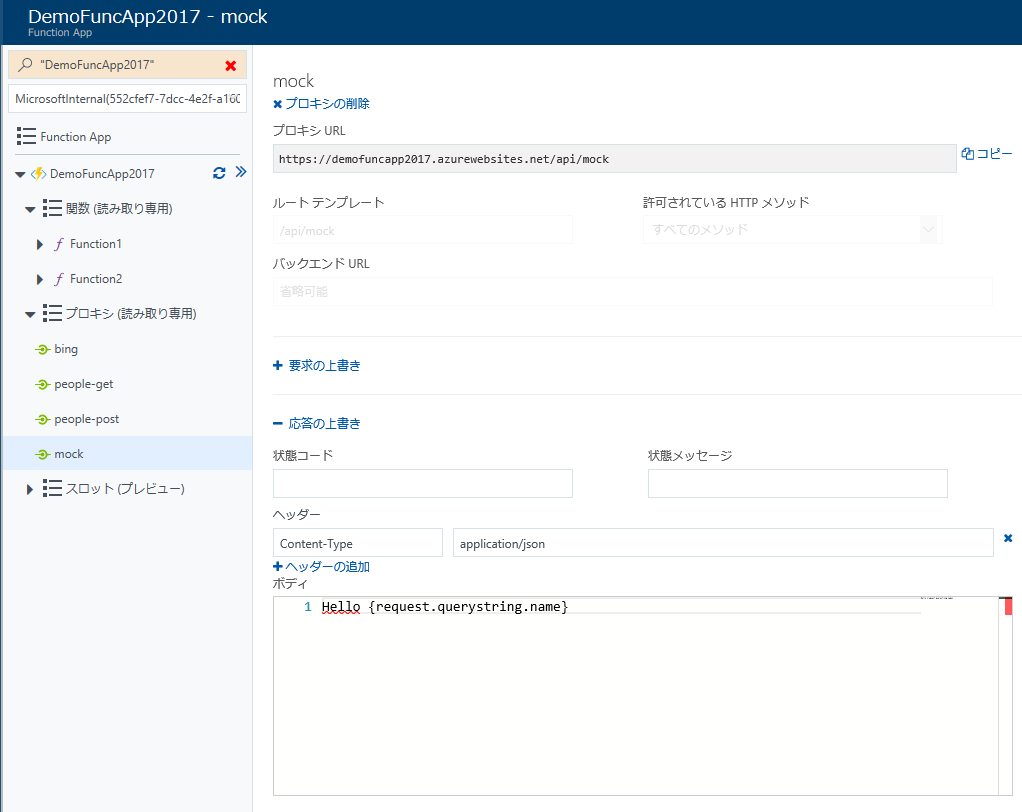Select the mock proxy entry
Viewport: 1022px width, 812px height.
point(127,454)
